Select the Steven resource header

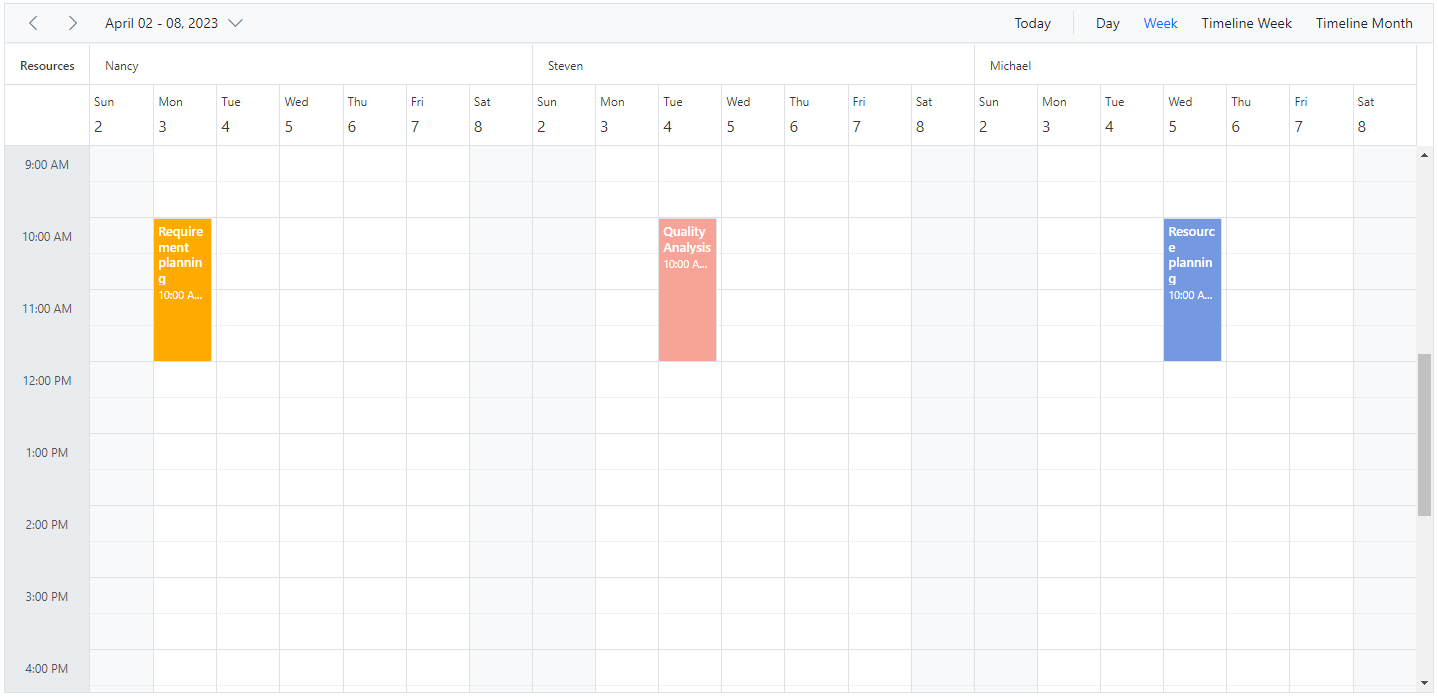(x=753, y=65)
